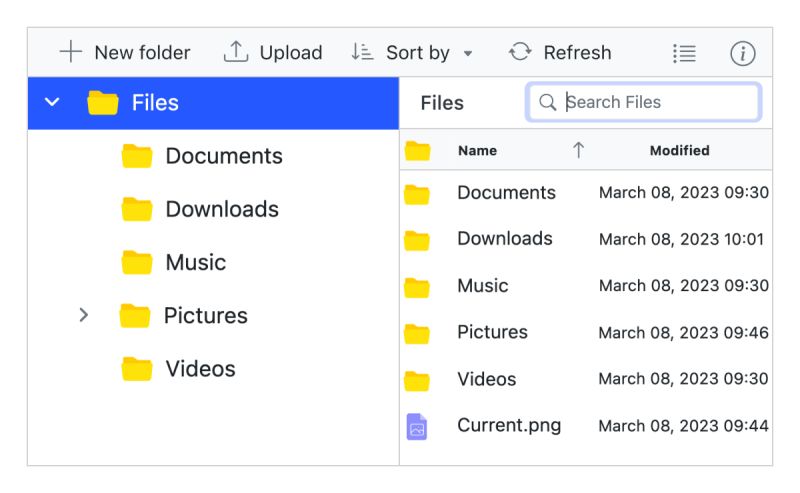Viewport: 800px width, 493px height.
Task: Select Documents label in the navigation tree
Action: tap(224, 156)
